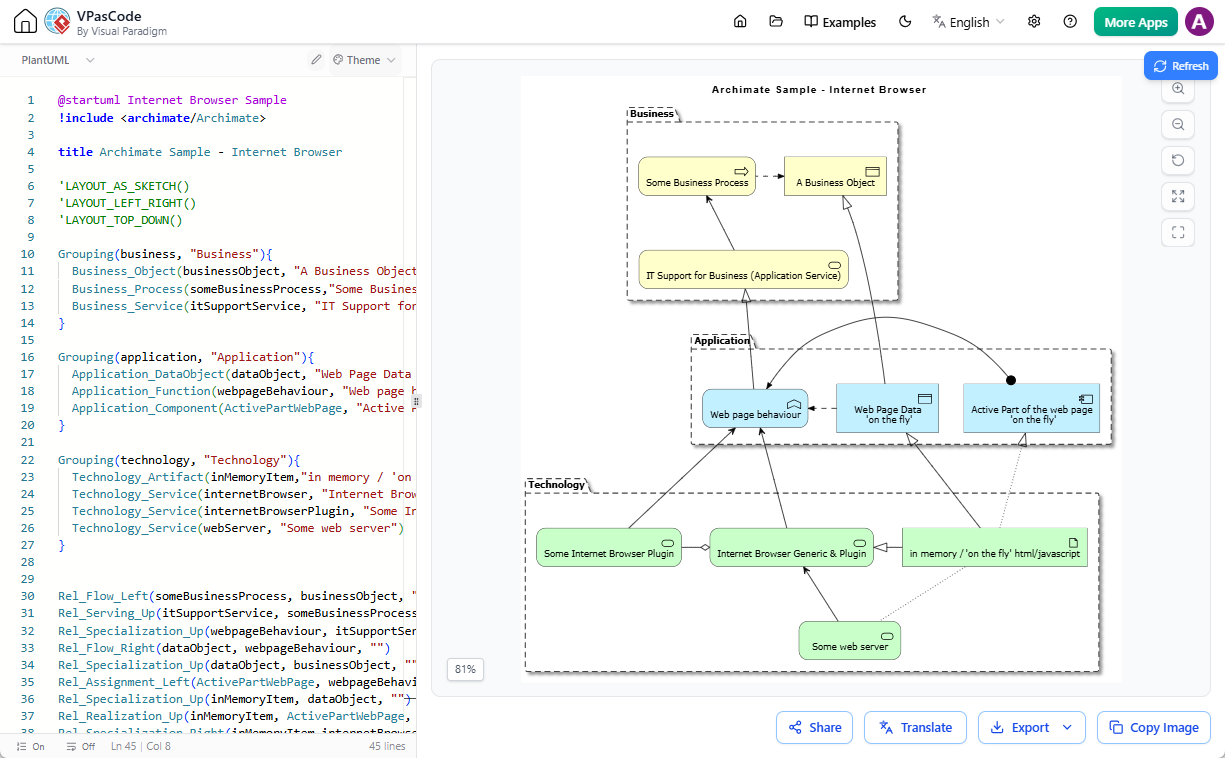The height and width of the screenshot is (758, 1225).
Task: Click the More Apps button
Action: click(1136, 22)
